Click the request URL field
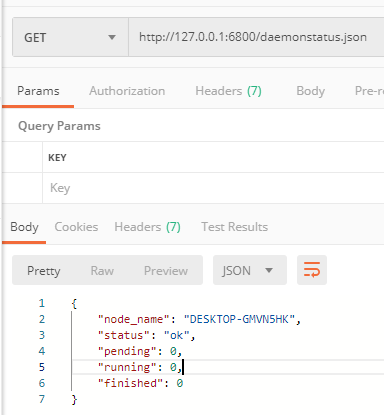The height and width of the screenshot is (415, 384). coord(256,37)
